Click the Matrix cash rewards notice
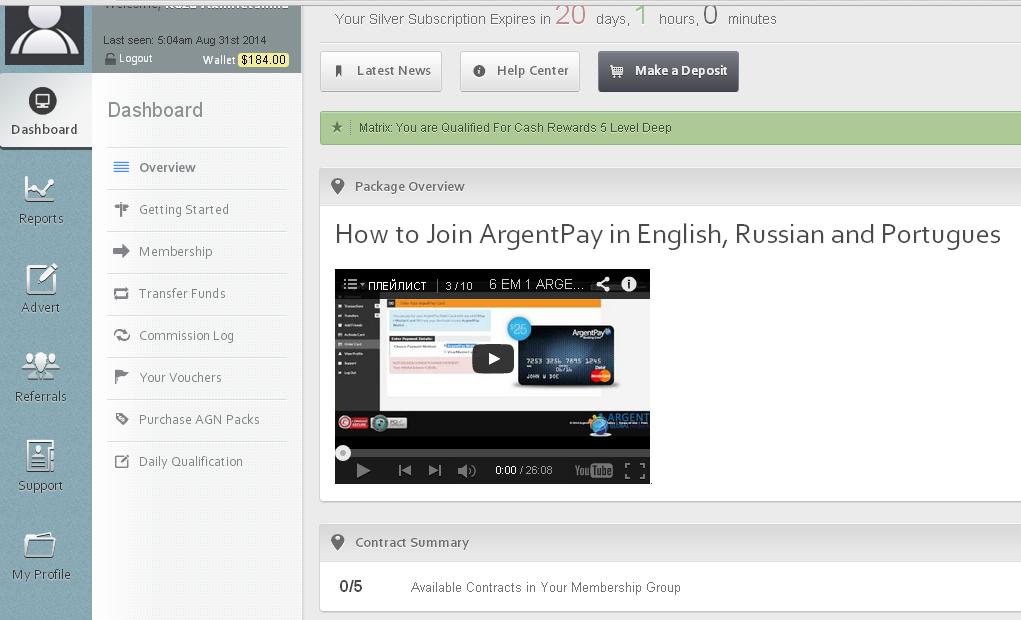Screen dimensions: 1021x620 (671, 128)
